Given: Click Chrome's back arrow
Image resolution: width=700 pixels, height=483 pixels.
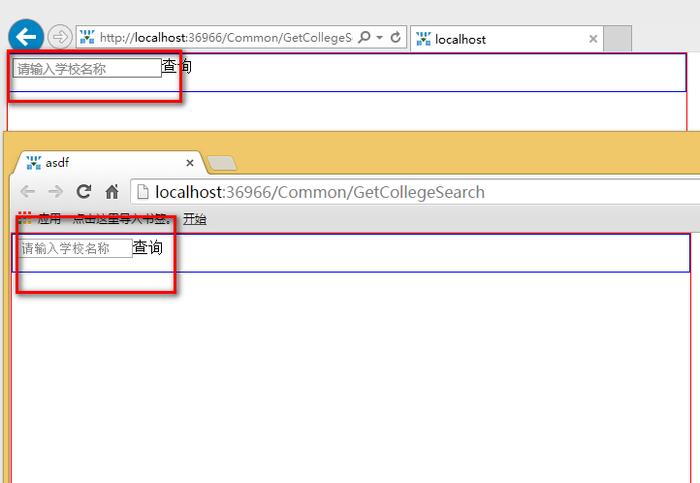Looking at the screenshot, I should (x=28, y=192).
